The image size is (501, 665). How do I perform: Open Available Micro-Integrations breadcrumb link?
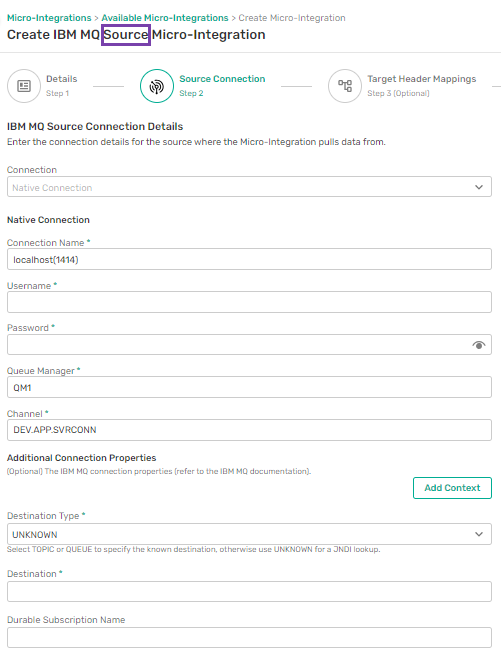pos(165,18)
